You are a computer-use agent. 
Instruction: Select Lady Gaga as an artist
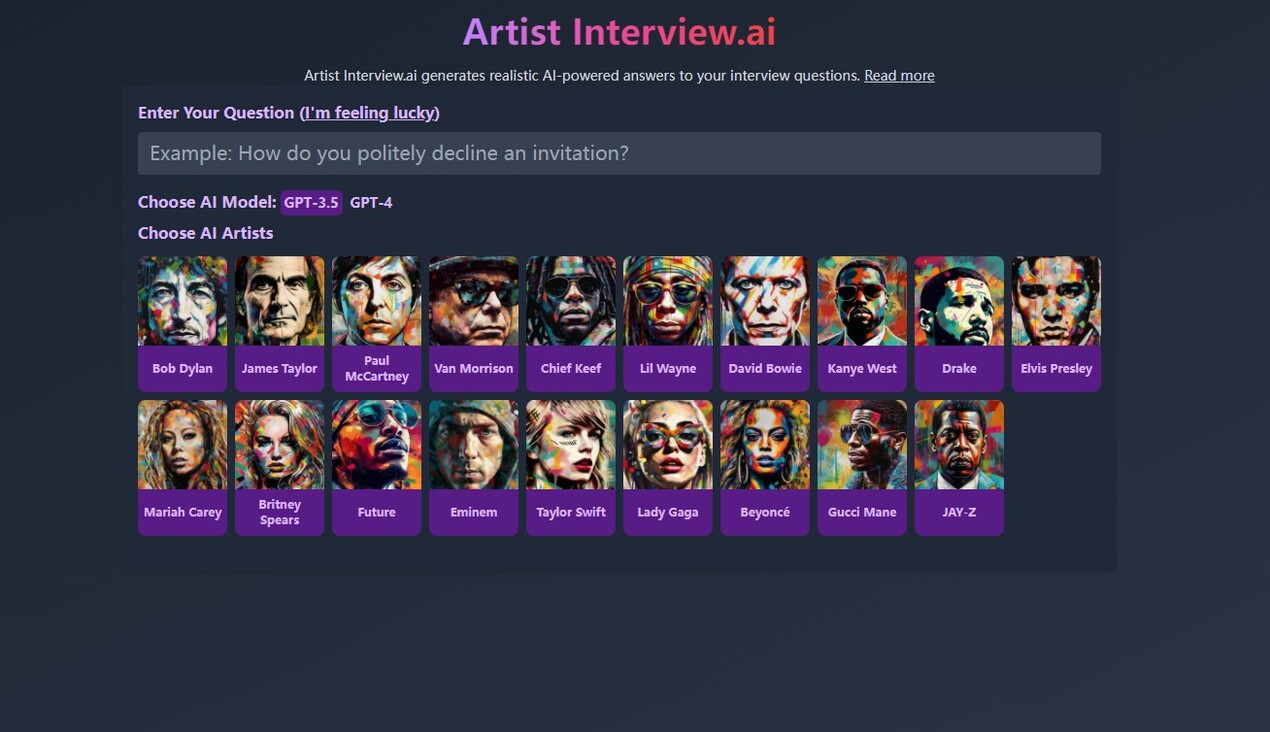(667, 444)
